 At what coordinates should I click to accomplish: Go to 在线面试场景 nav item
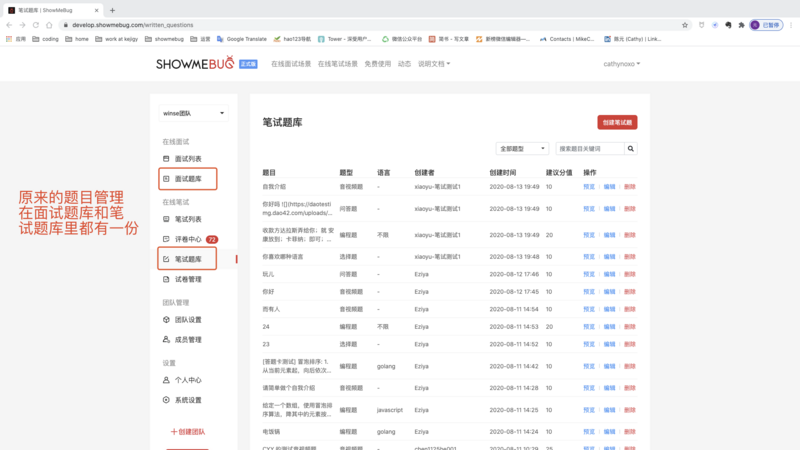pos(291,64)
